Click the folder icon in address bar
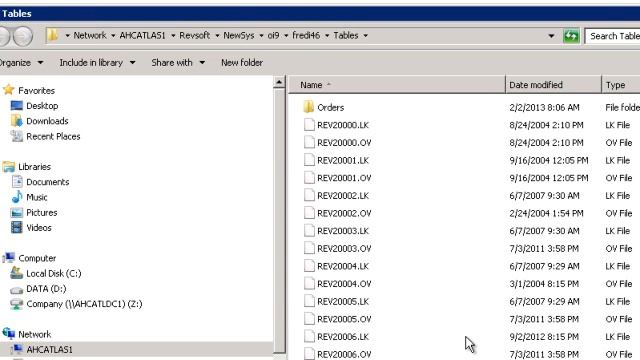The image size is (640, 360). (x=53, y=35)
